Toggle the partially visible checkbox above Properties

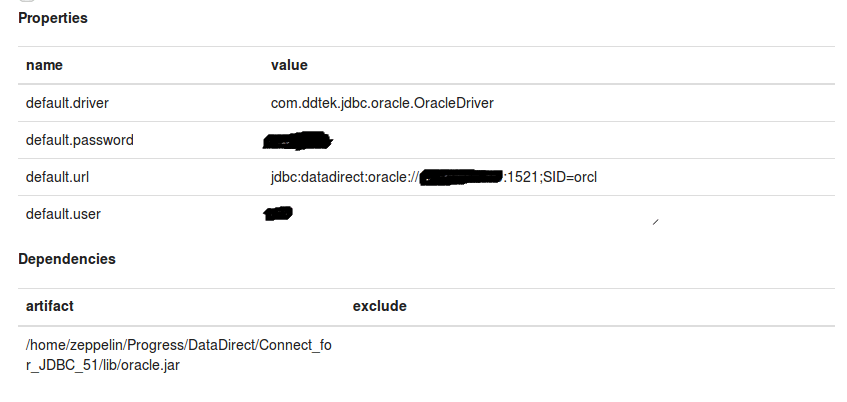coord(26,2)
